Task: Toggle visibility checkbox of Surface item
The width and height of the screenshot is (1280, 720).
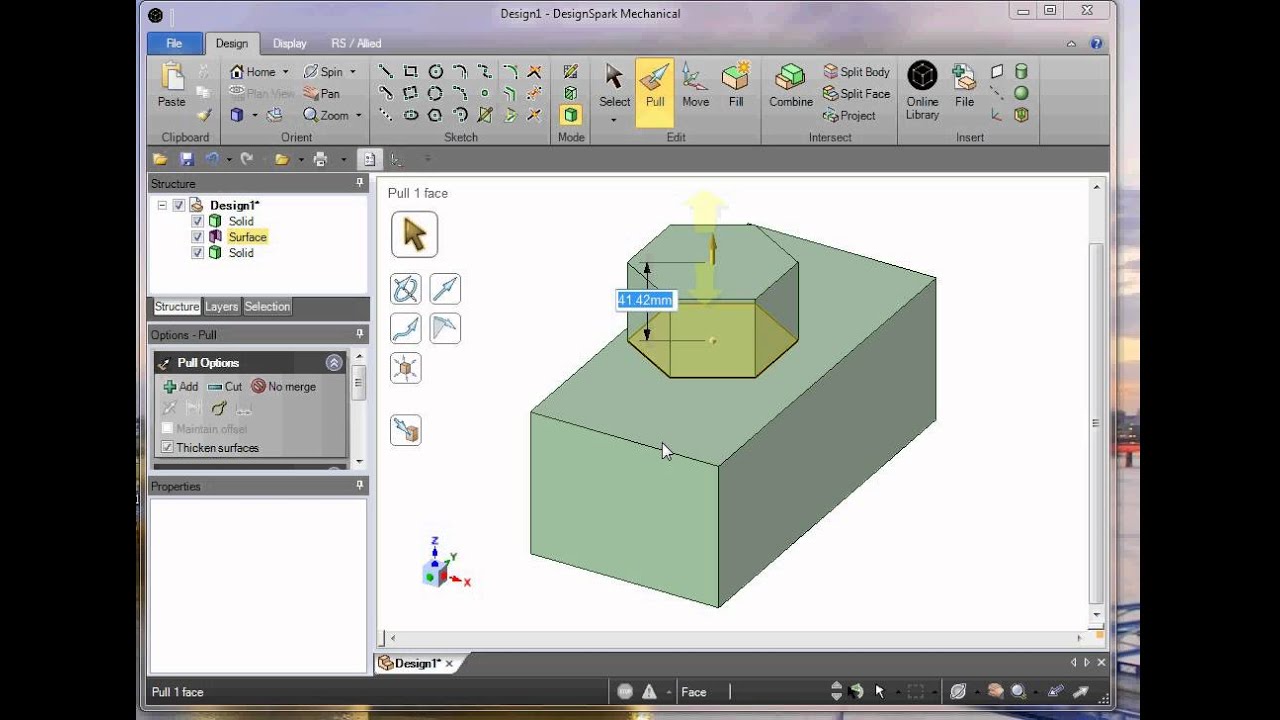Action: 197,237
